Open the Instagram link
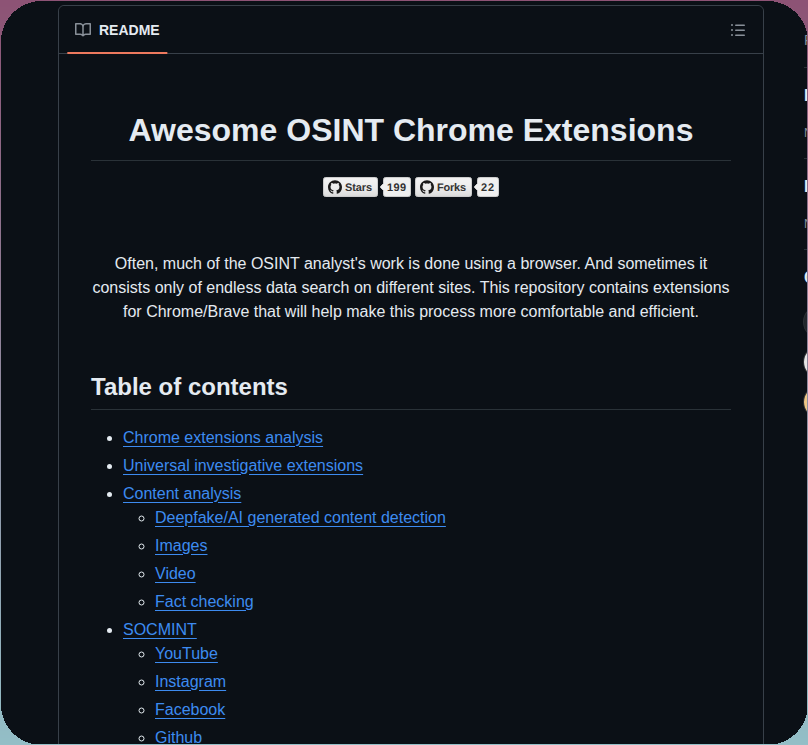Screen dimensions: 808x745 [190, 682]
